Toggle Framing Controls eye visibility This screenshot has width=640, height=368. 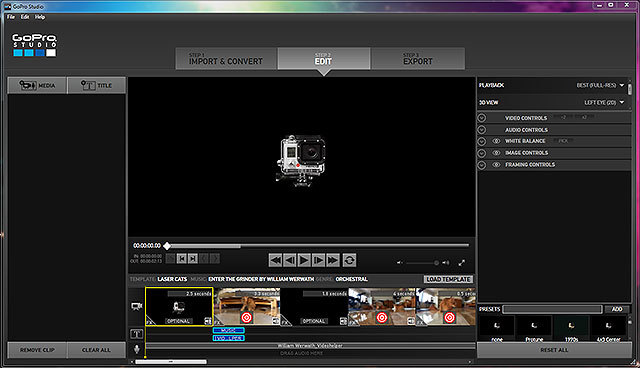click(496, 165)
